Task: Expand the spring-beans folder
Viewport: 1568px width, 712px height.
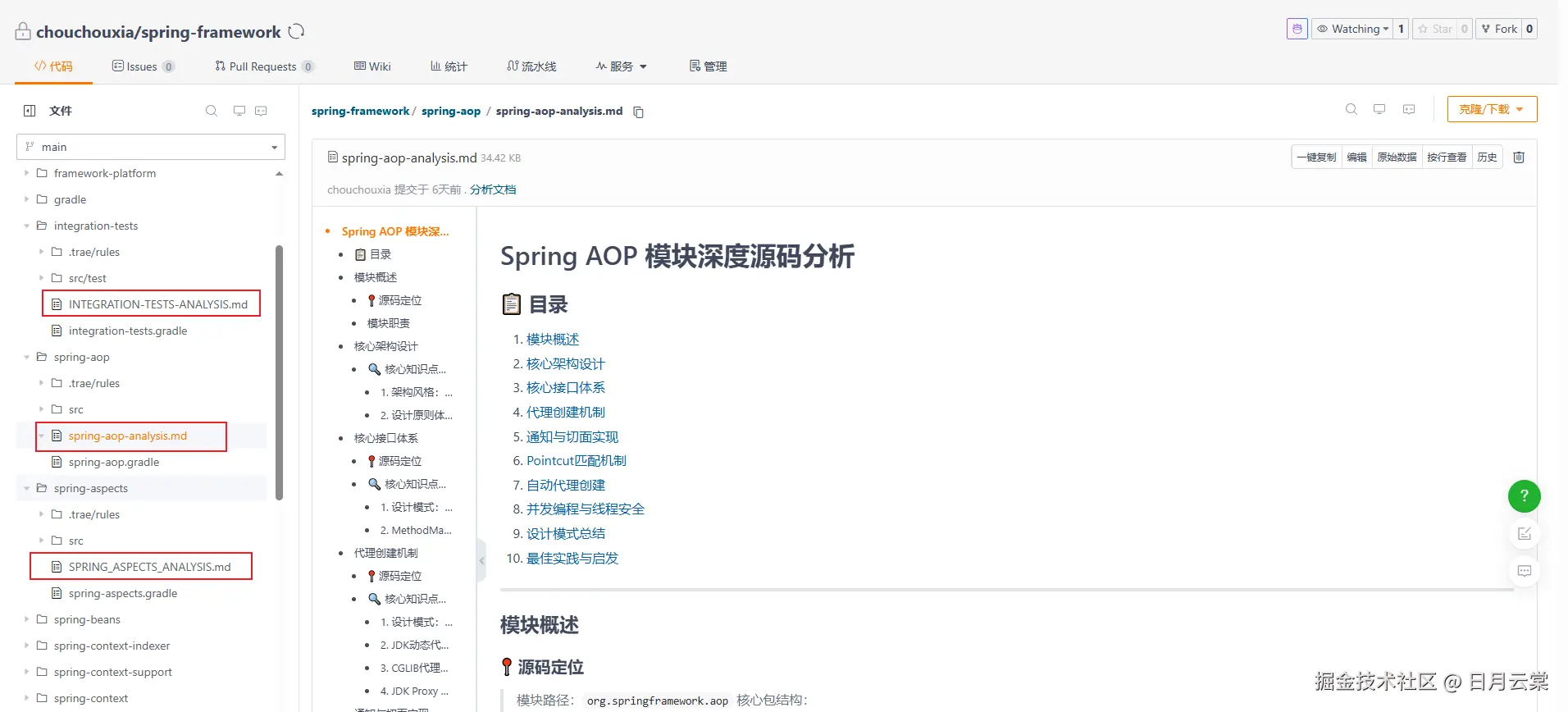Action: coord(26,619)
